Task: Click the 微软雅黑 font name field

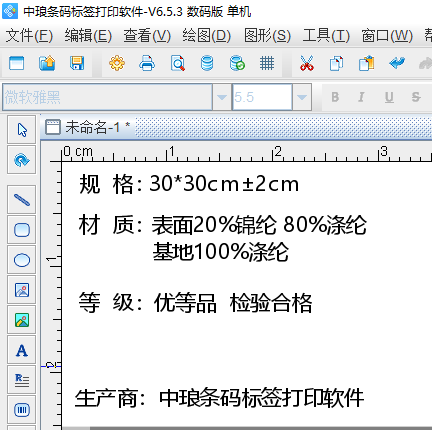Action: tap(107, 97)
